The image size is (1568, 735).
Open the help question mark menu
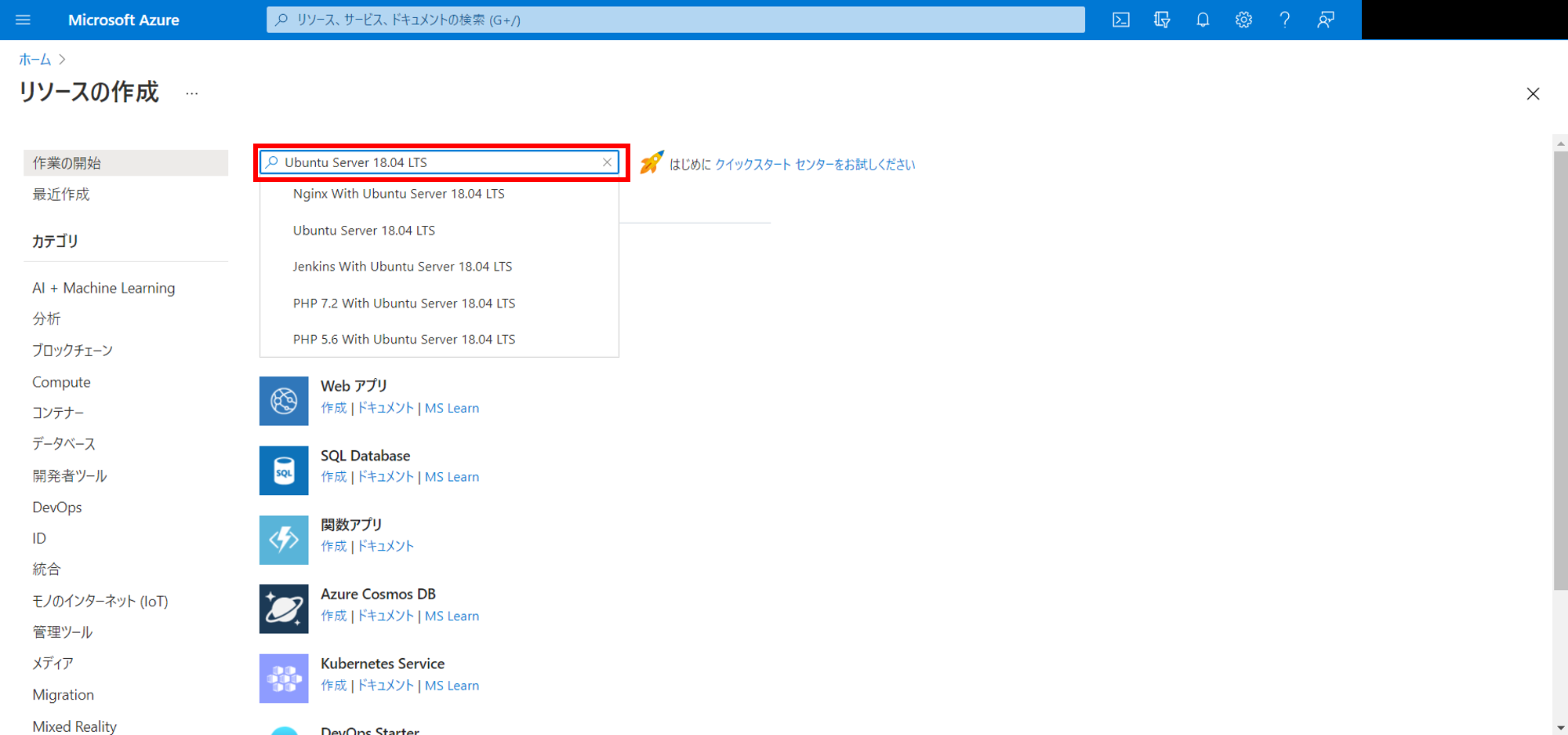[1284, 20]
